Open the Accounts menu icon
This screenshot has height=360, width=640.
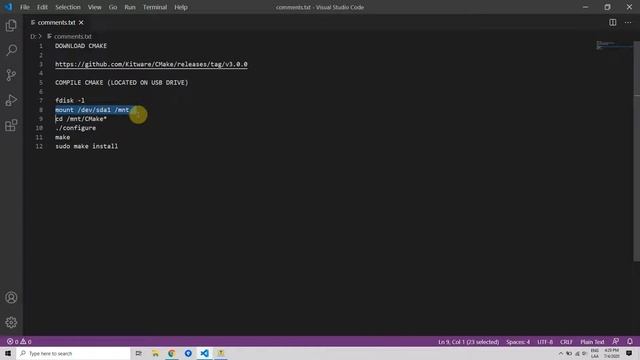click(x=11, y=298)
